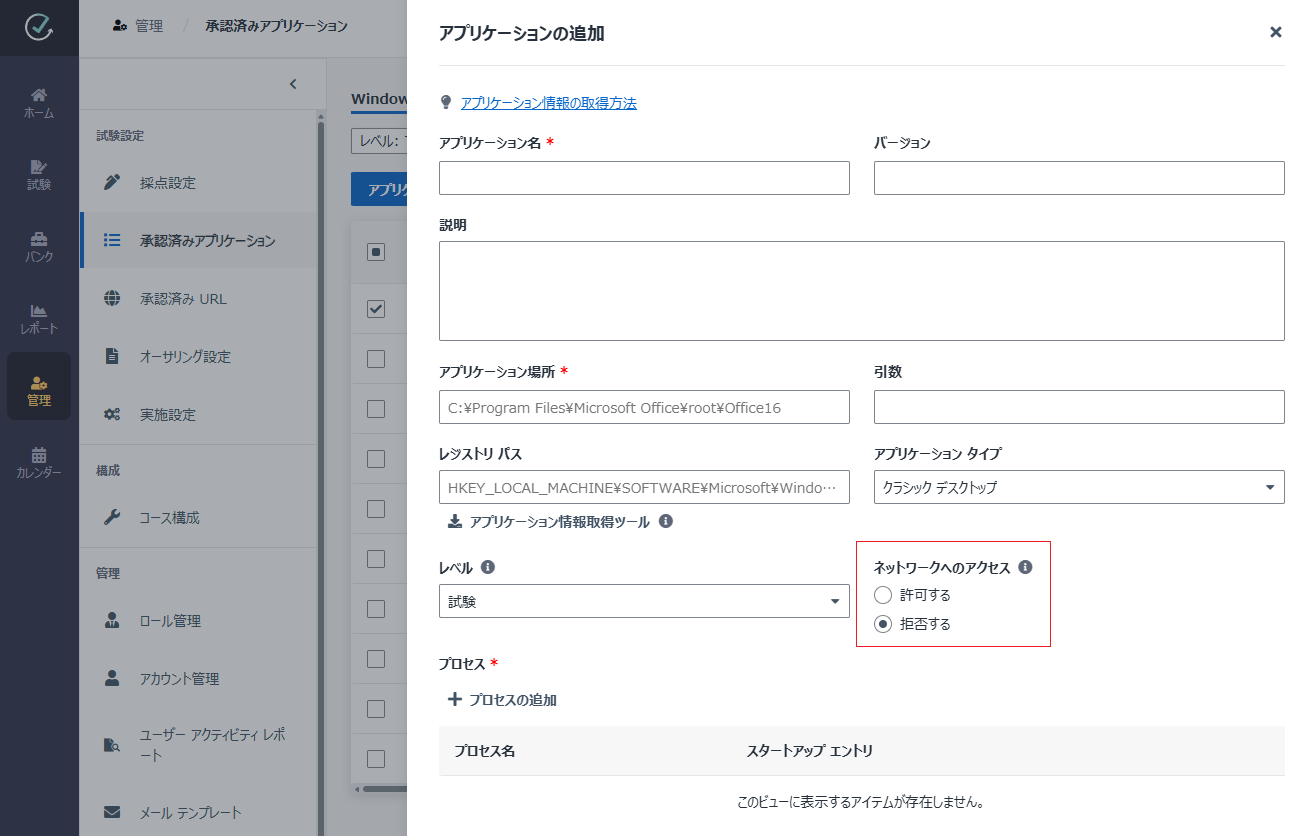Select the 許可する radio button
The height and width of the screenshot is (836, 1310).
[883, 594]
